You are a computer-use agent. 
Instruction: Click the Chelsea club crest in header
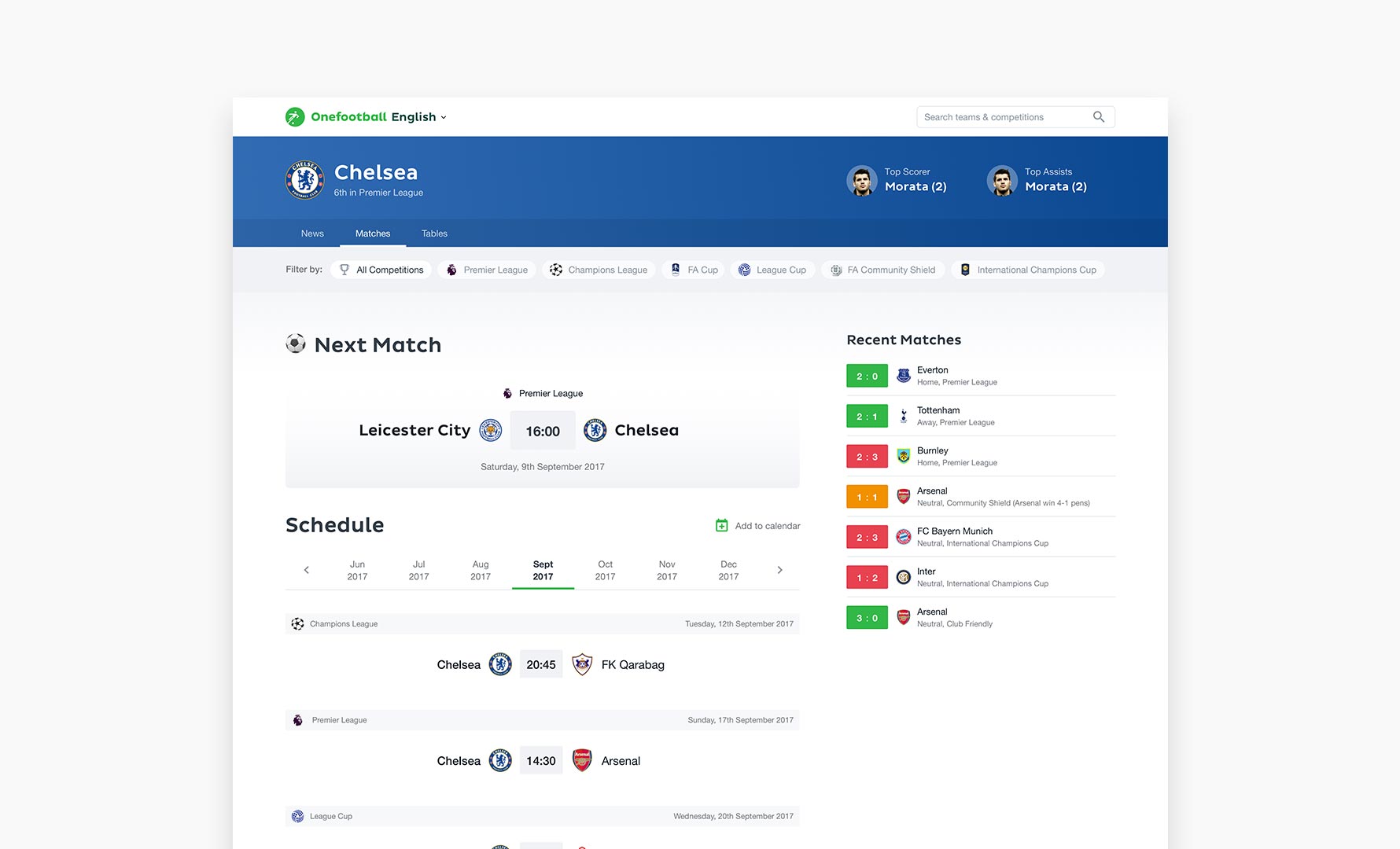click(x=304, y=180)
